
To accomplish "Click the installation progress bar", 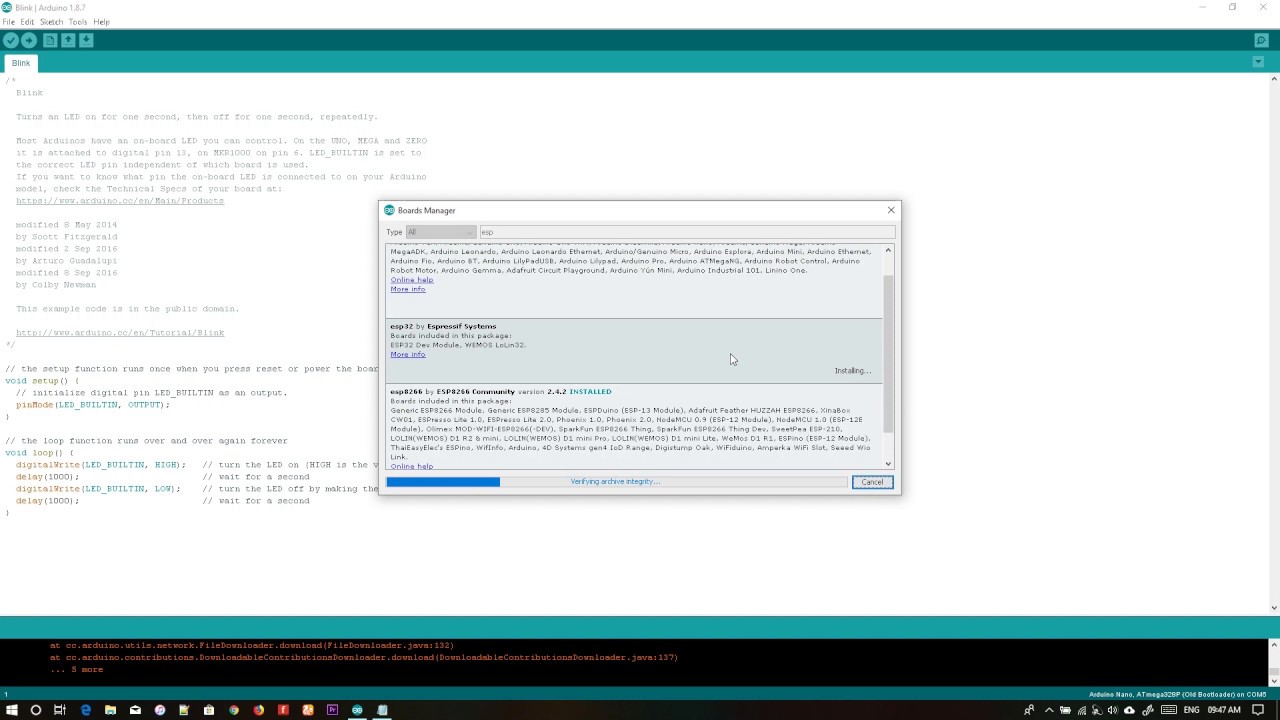I will click(x=617, y=482).
